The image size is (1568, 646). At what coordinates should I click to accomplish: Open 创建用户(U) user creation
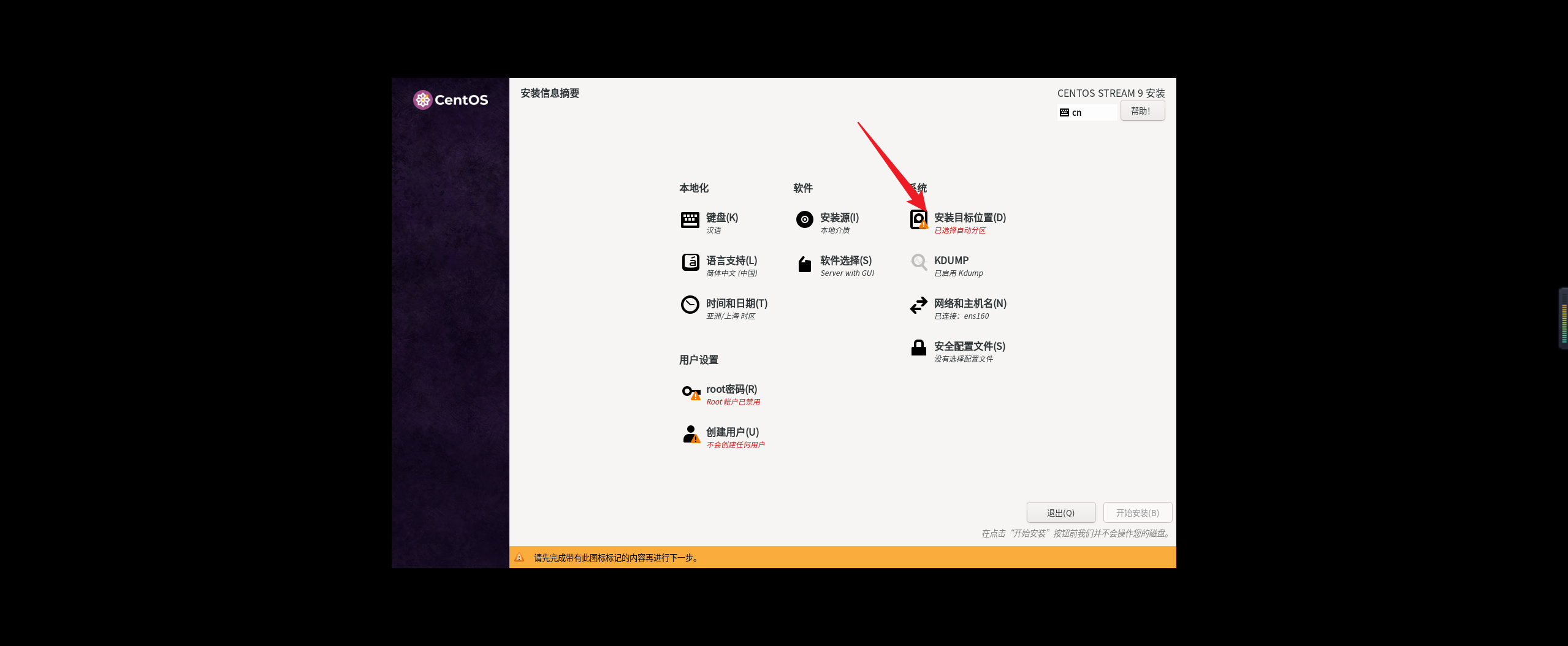tap(733, 432)
